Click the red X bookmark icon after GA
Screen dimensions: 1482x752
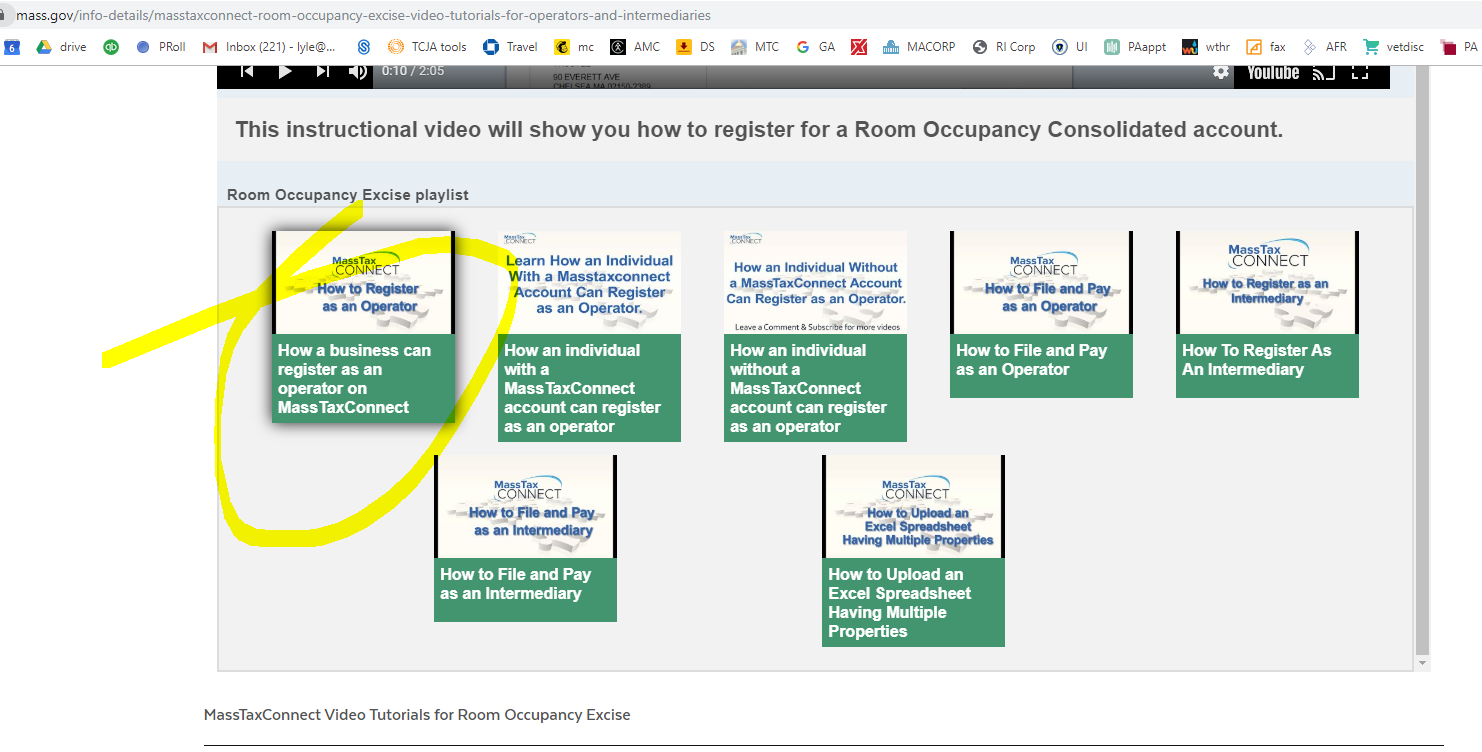(x=859, y=46)
